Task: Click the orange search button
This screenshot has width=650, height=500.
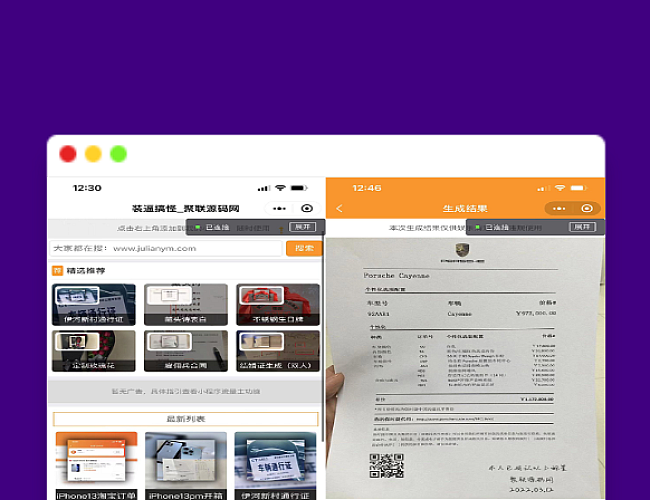Action: click(304, 248)
